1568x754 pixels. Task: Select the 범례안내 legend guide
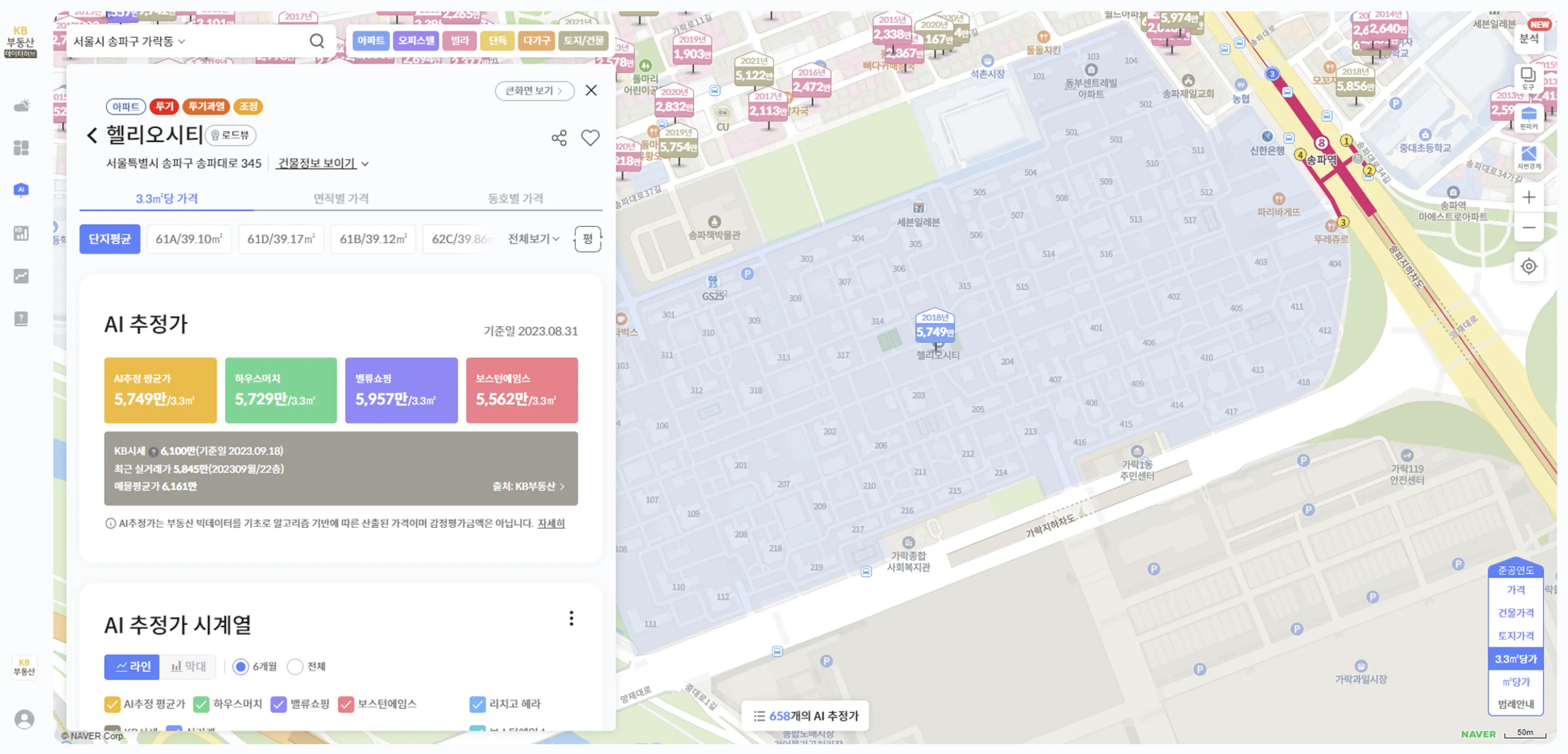pos(1516,704)
